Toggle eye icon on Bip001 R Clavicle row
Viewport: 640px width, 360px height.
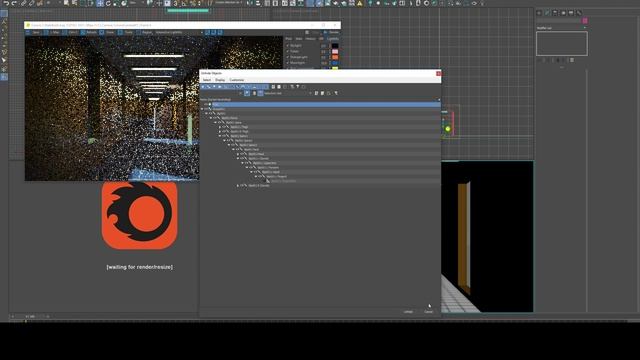tap(241, 185)
